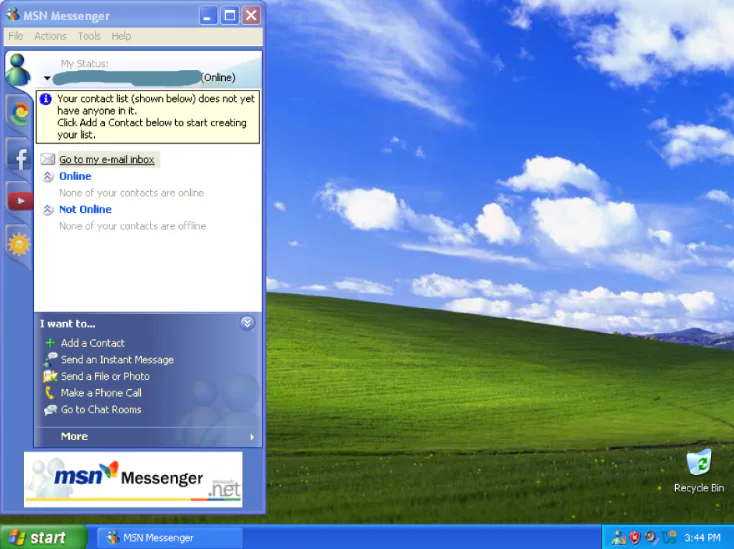Click the MSN Messenger title bar icon
Image resolution: width=734 pixels, height=549 pixels.
tap(12, 15)
